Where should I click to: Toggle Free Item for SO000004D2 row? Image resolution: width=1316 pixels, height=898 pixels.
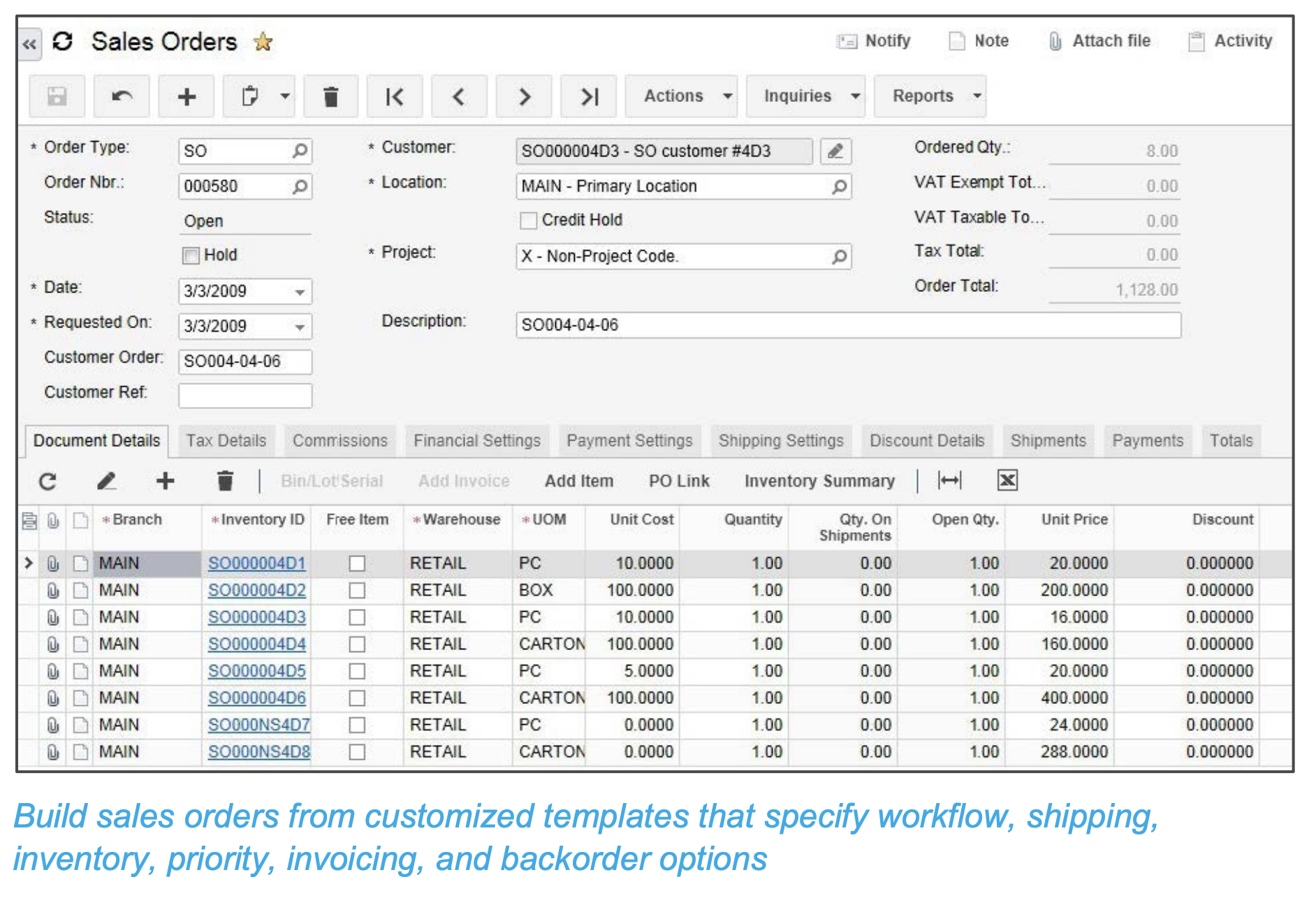(x=357, y=591)
